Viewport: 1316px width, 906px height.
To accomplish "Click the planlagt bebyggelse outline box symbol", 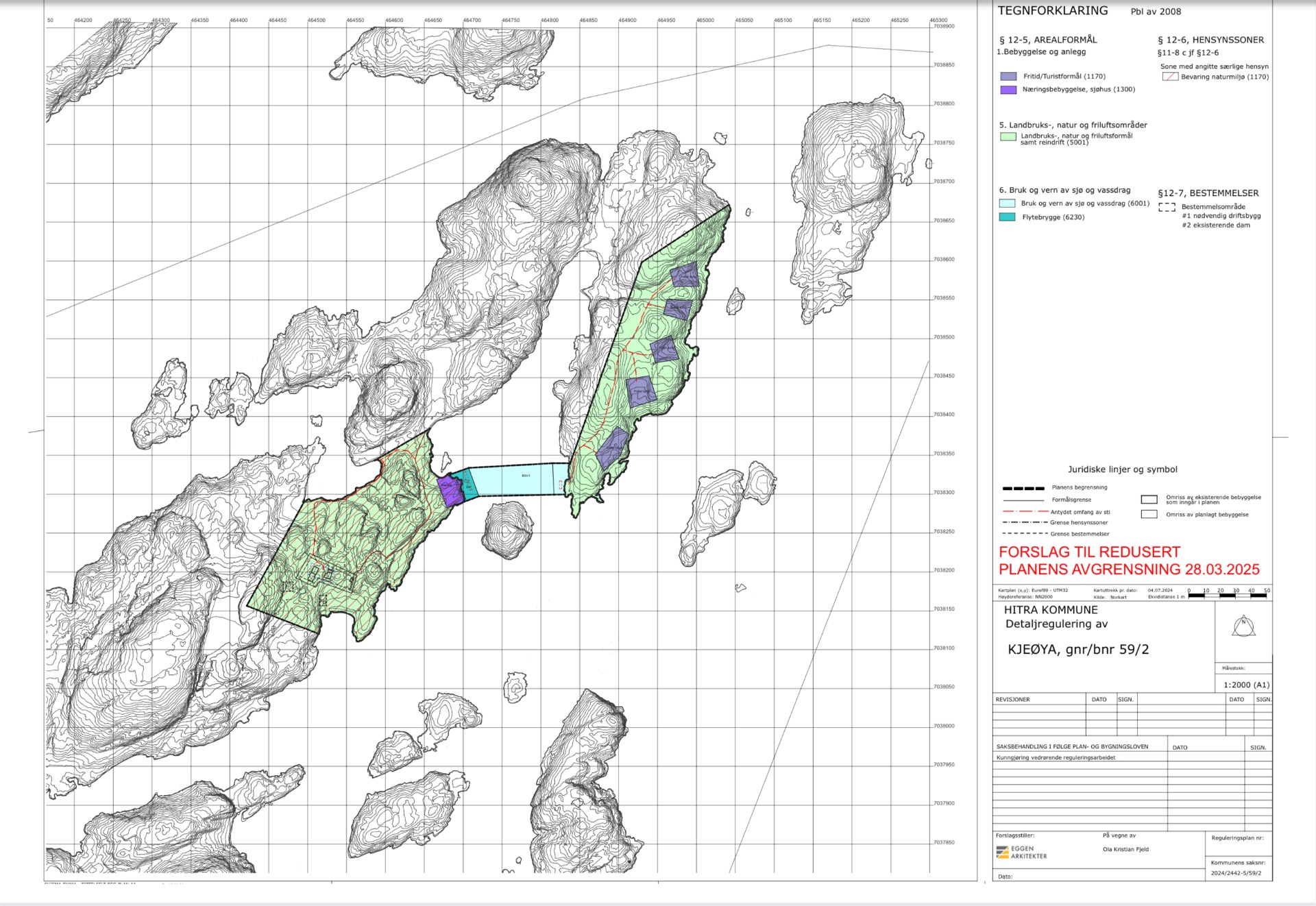I will [x=1149, y=514].
